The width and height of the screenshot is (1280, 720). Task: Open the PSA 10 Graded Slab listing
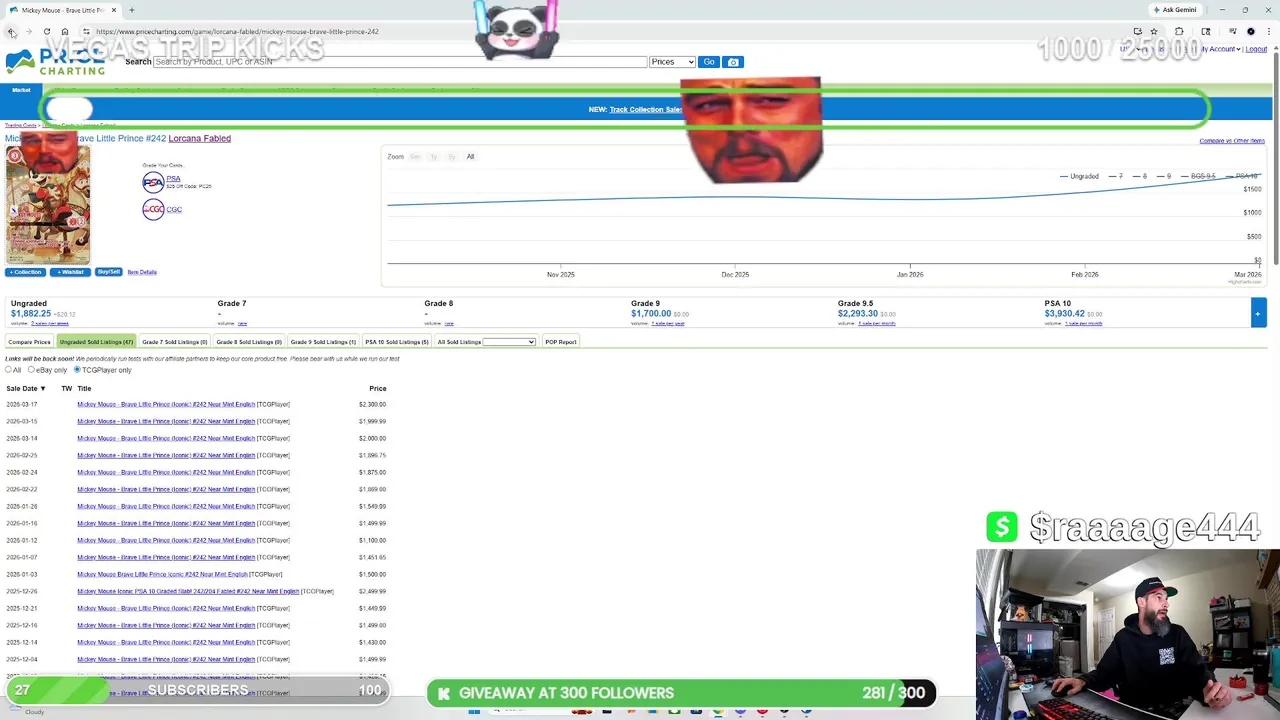point(188,591)
